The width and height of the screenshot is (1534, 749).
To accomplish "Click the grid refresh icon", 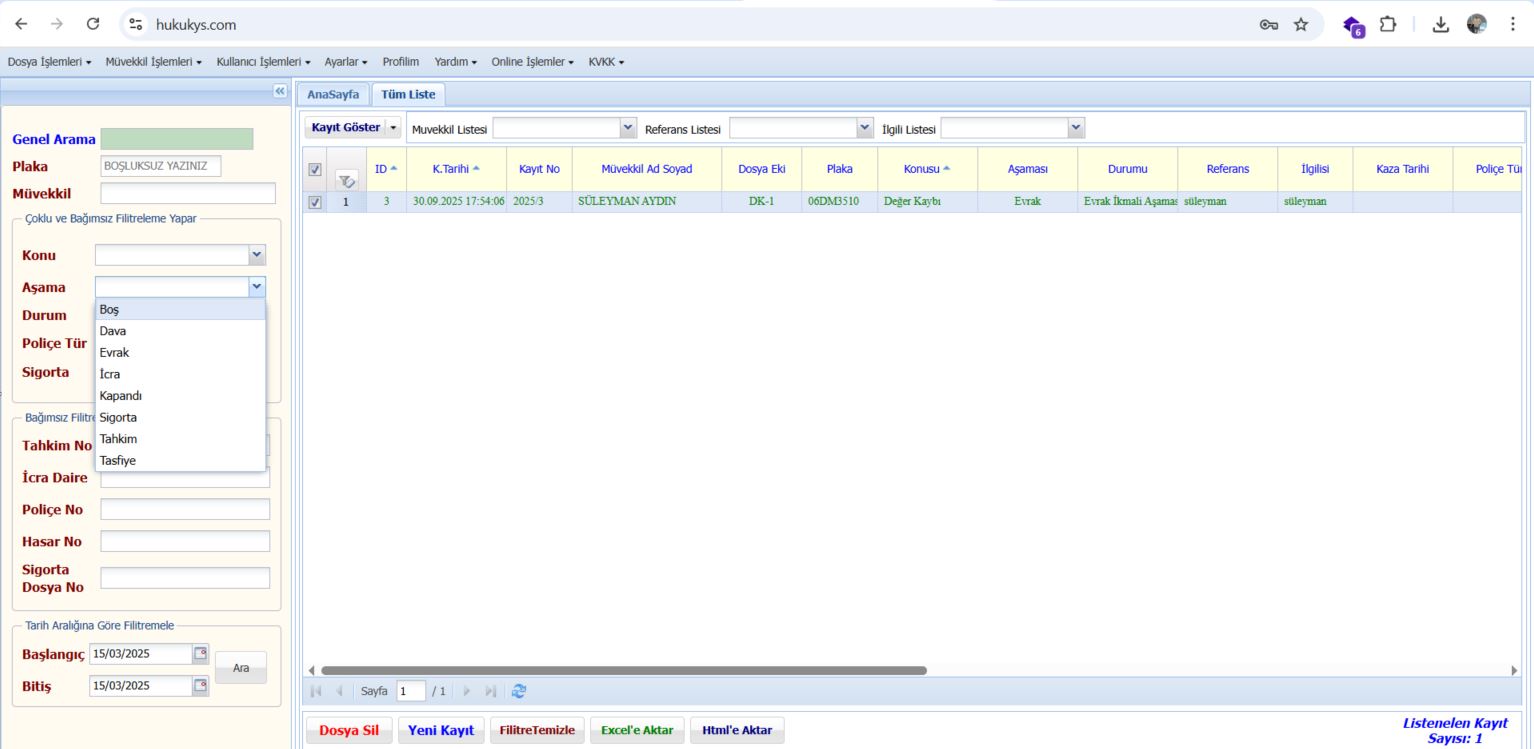I will (518, 691).
